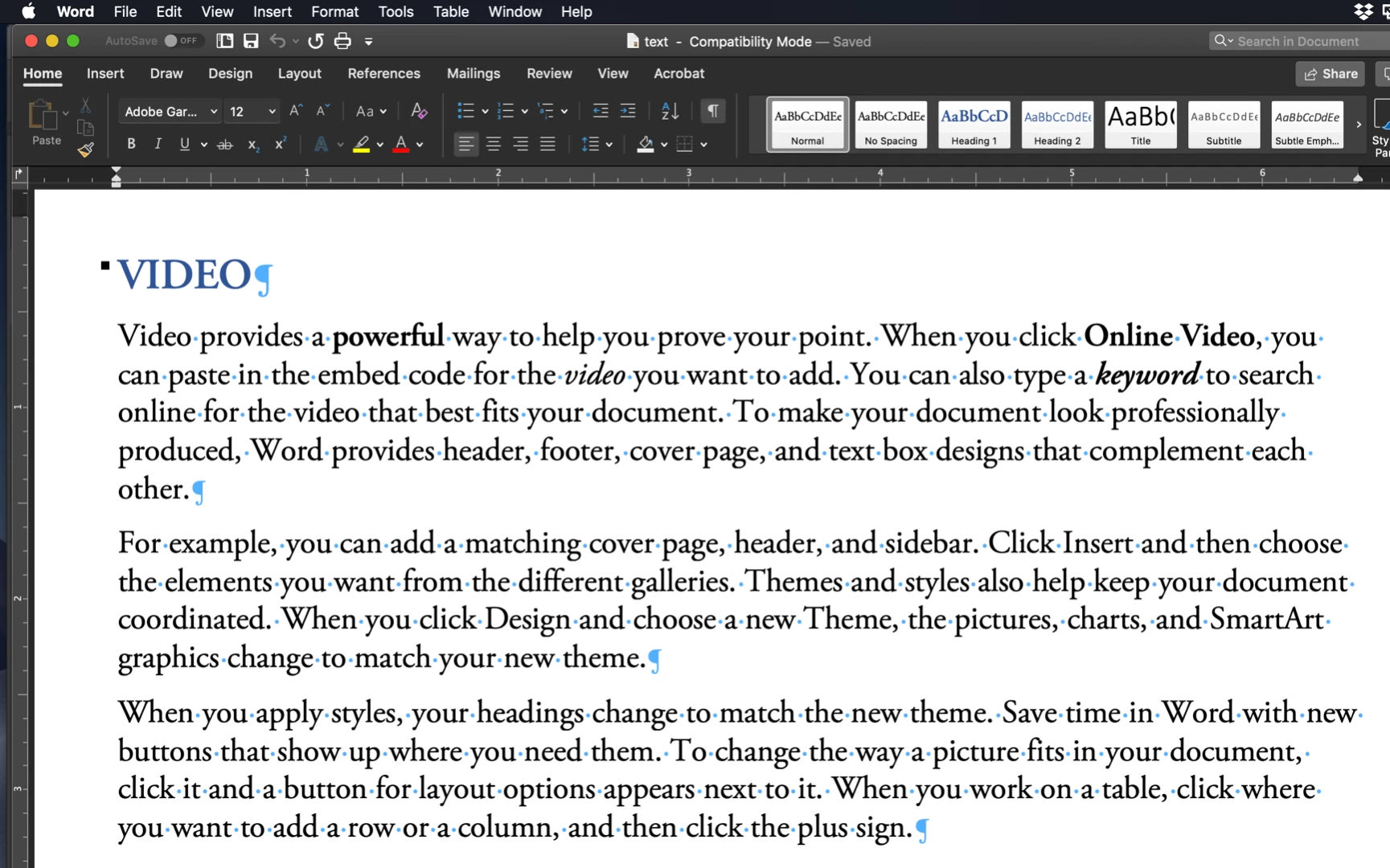Click the Copy icon

[x=85, y=128]
